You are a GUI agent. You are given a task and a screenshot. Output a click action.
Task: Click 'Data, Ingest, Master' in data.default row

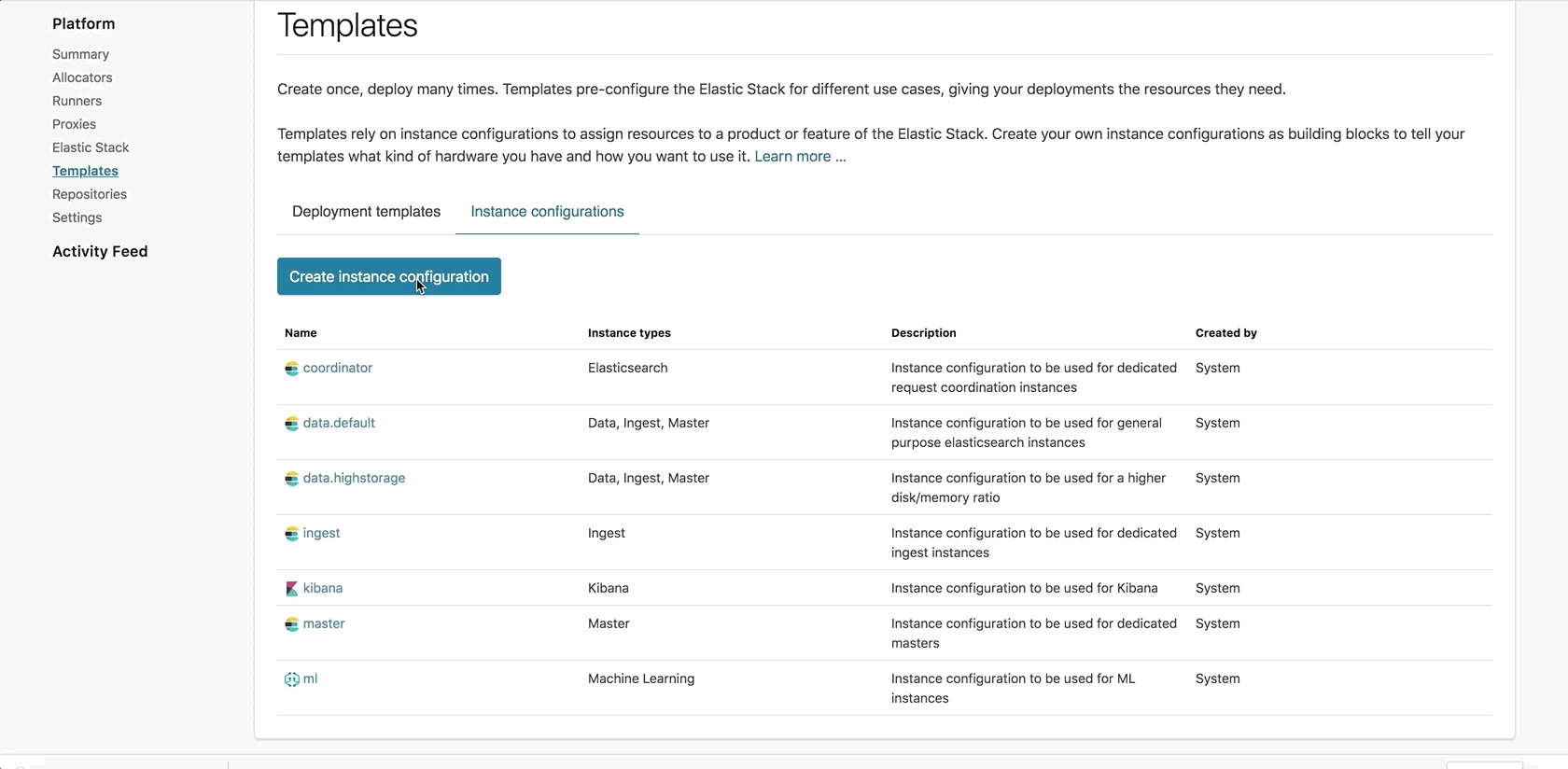(x=649, y=423)
